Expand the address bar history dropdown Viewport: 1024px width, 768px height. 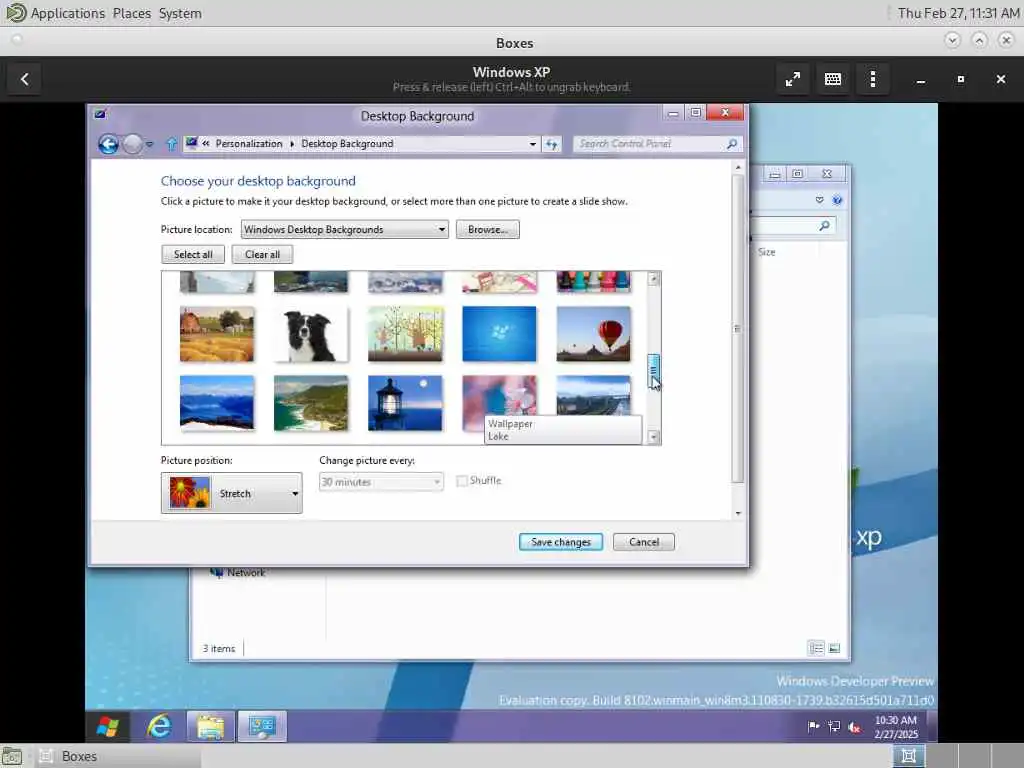[x=533, y=144]
